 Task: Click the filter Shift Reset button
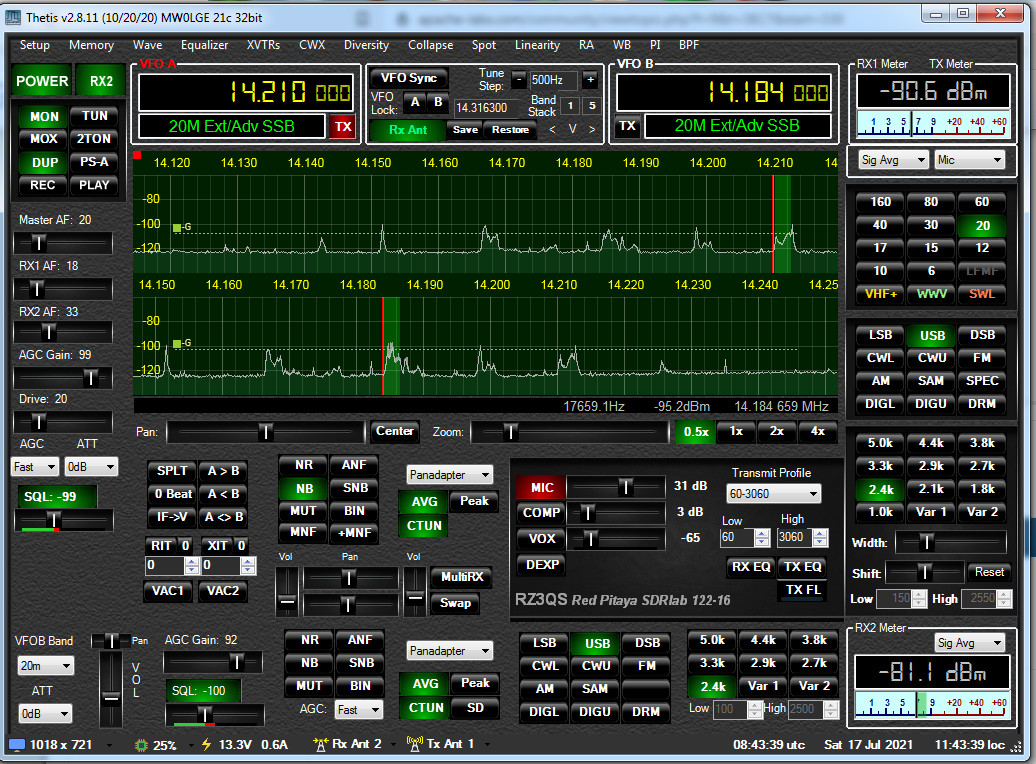989,572
